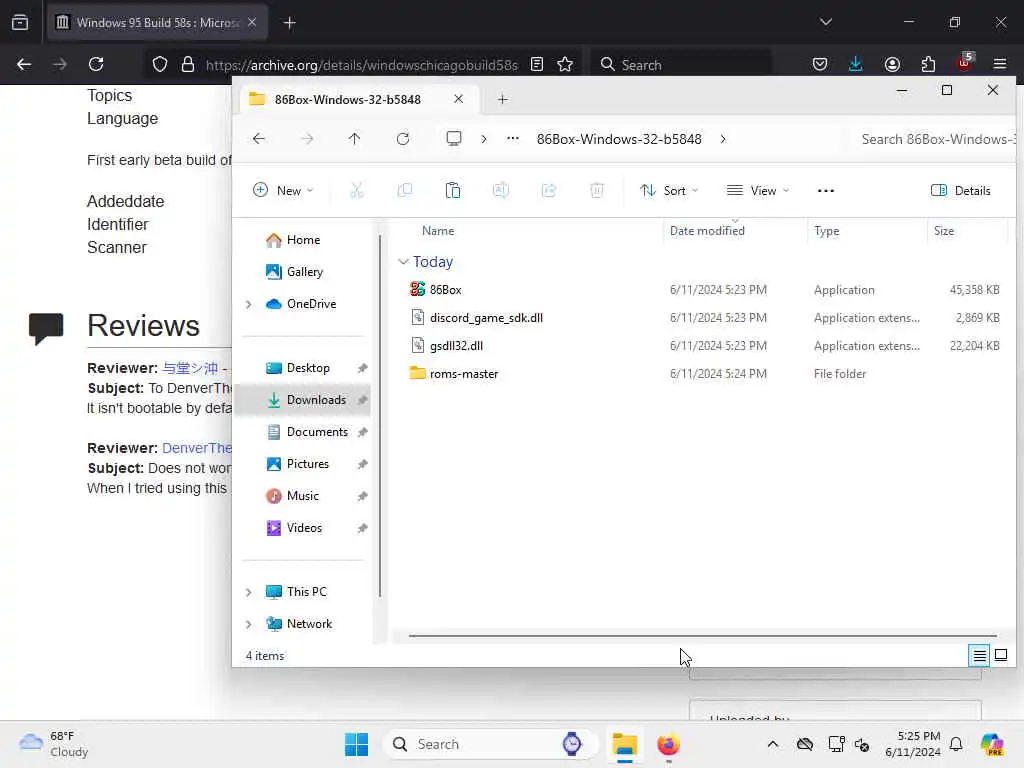Click the Delete trash icon in Explorer
The image size is (1024, 768).
(x=597, y=191)
